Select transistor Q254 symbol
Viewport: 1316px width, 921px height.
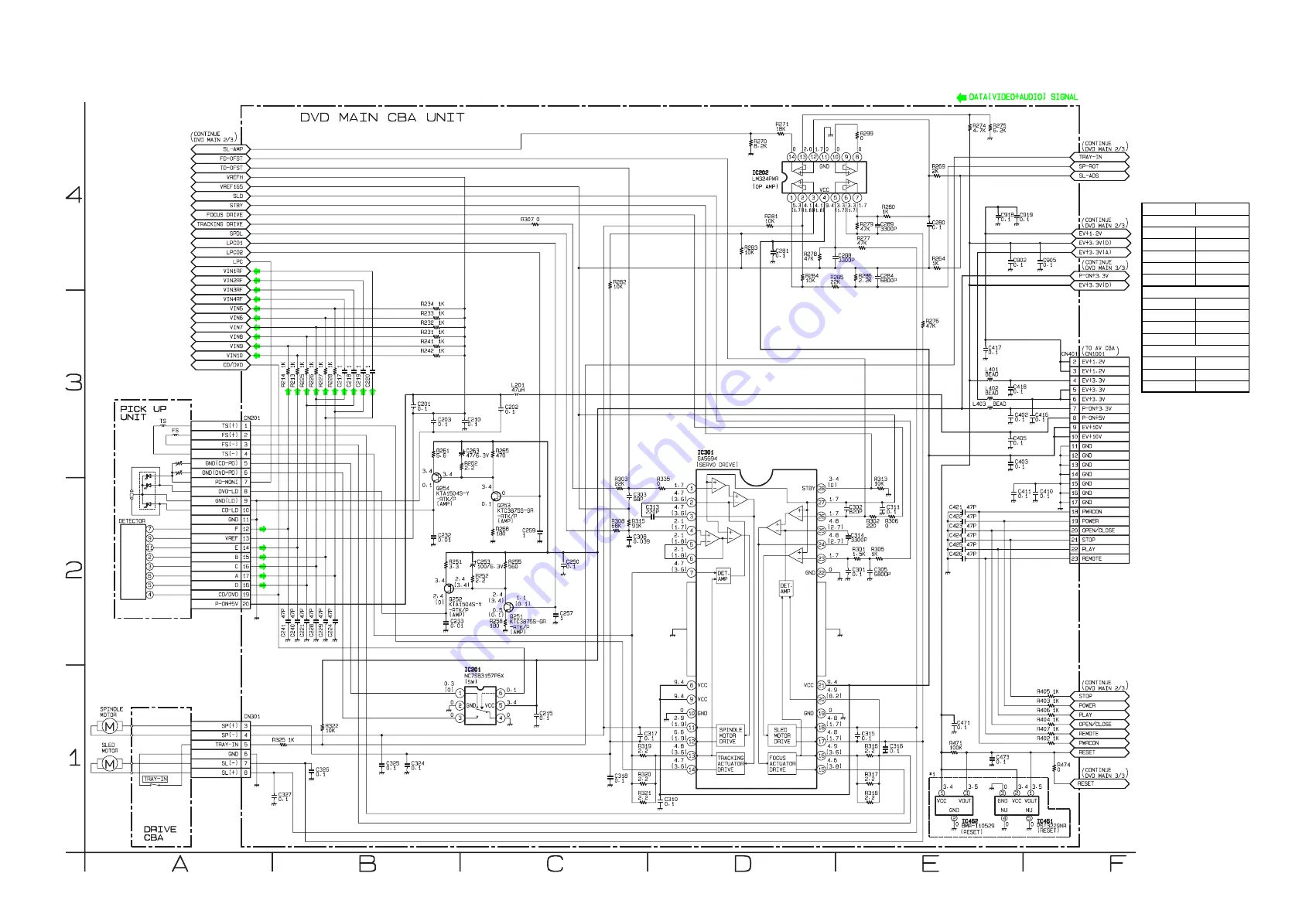tap(437, 478)
